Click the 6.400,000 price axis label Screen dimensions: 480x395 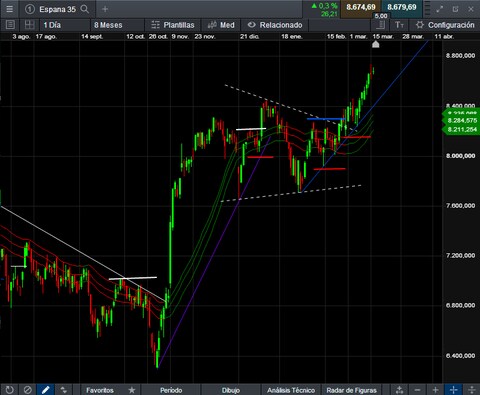[x=460, y=356]
